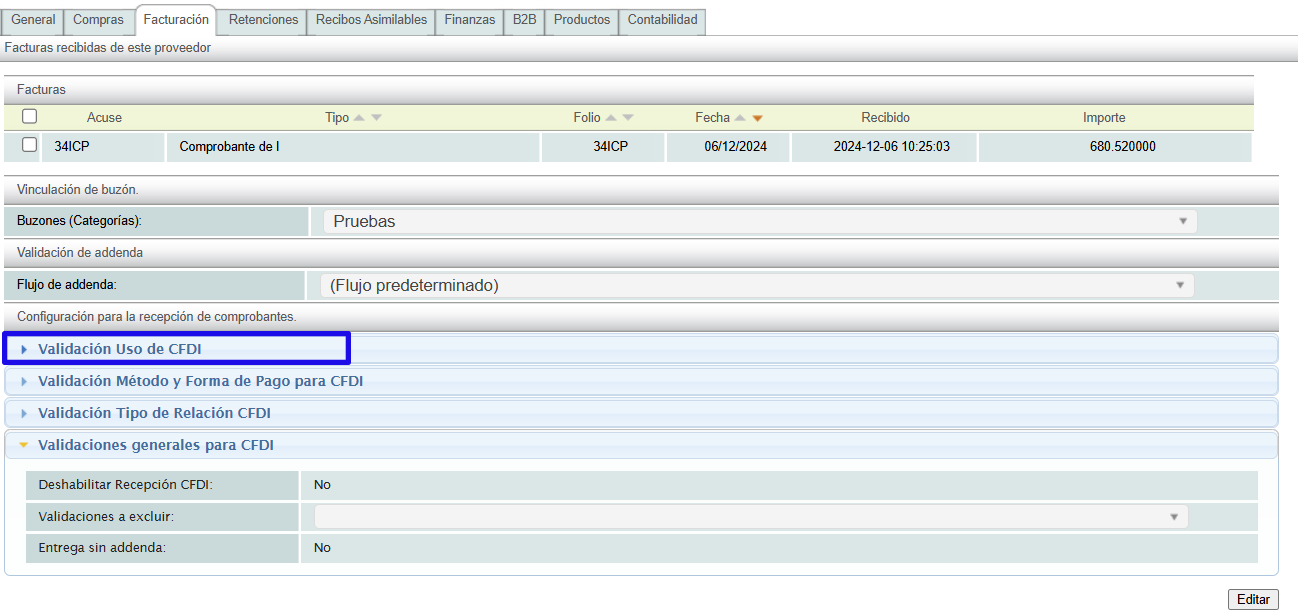Go to the Recibos Asimilables tab
Viewport: 1298px width, 611px height.
(x=371, y=20)
